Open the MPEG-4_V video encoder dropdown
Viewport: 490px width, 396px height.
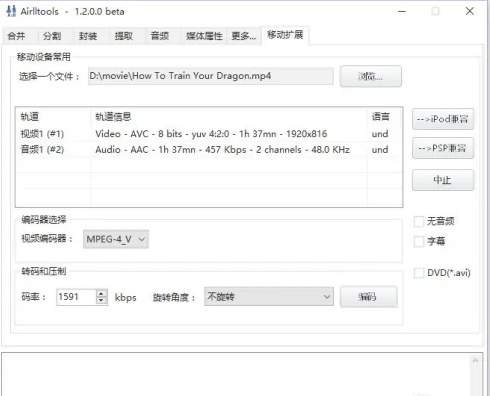[116, 239]
